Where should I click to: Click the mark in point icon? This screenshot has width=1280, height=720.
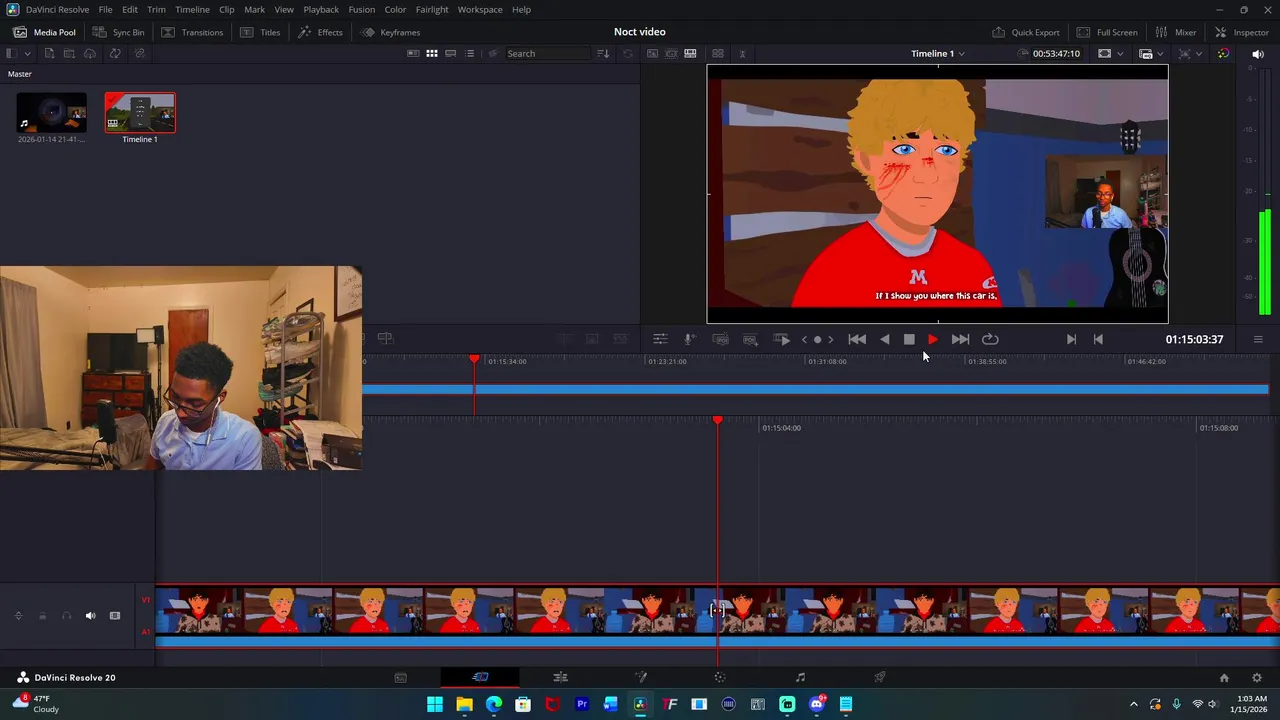pyautogui.click(x=1071, y=339)
